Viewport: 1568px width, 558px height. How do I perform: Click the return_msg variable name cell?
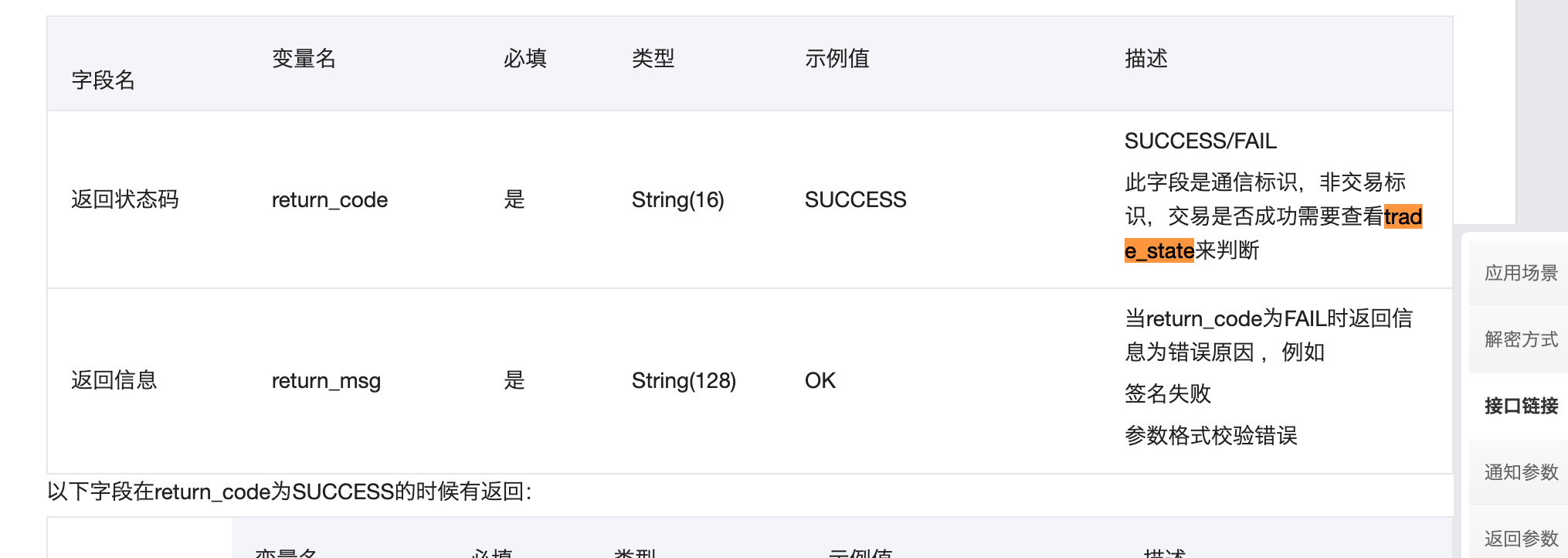pos(326,381)
